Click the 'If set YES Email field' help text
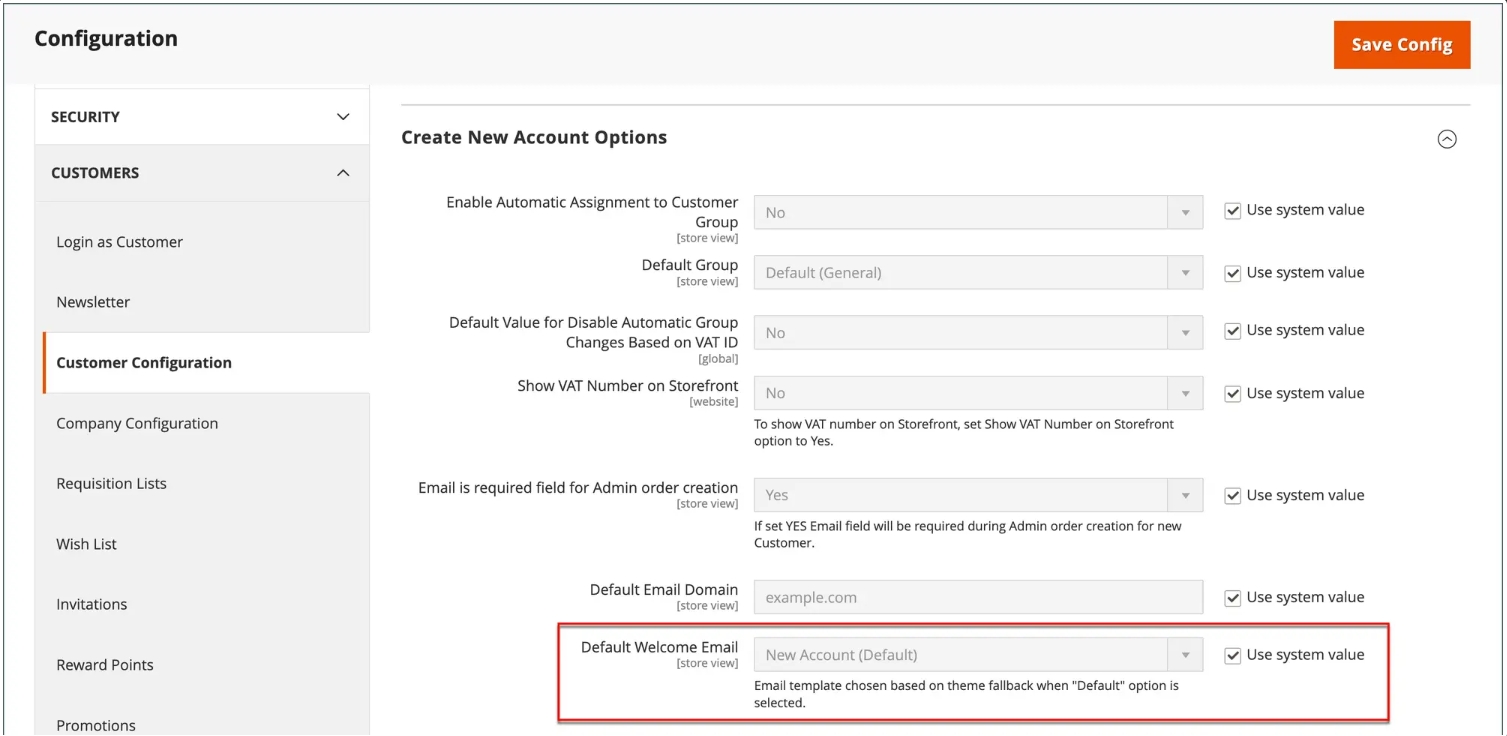This screenshot has width=1507, height=736. click(x=968, y=534)
